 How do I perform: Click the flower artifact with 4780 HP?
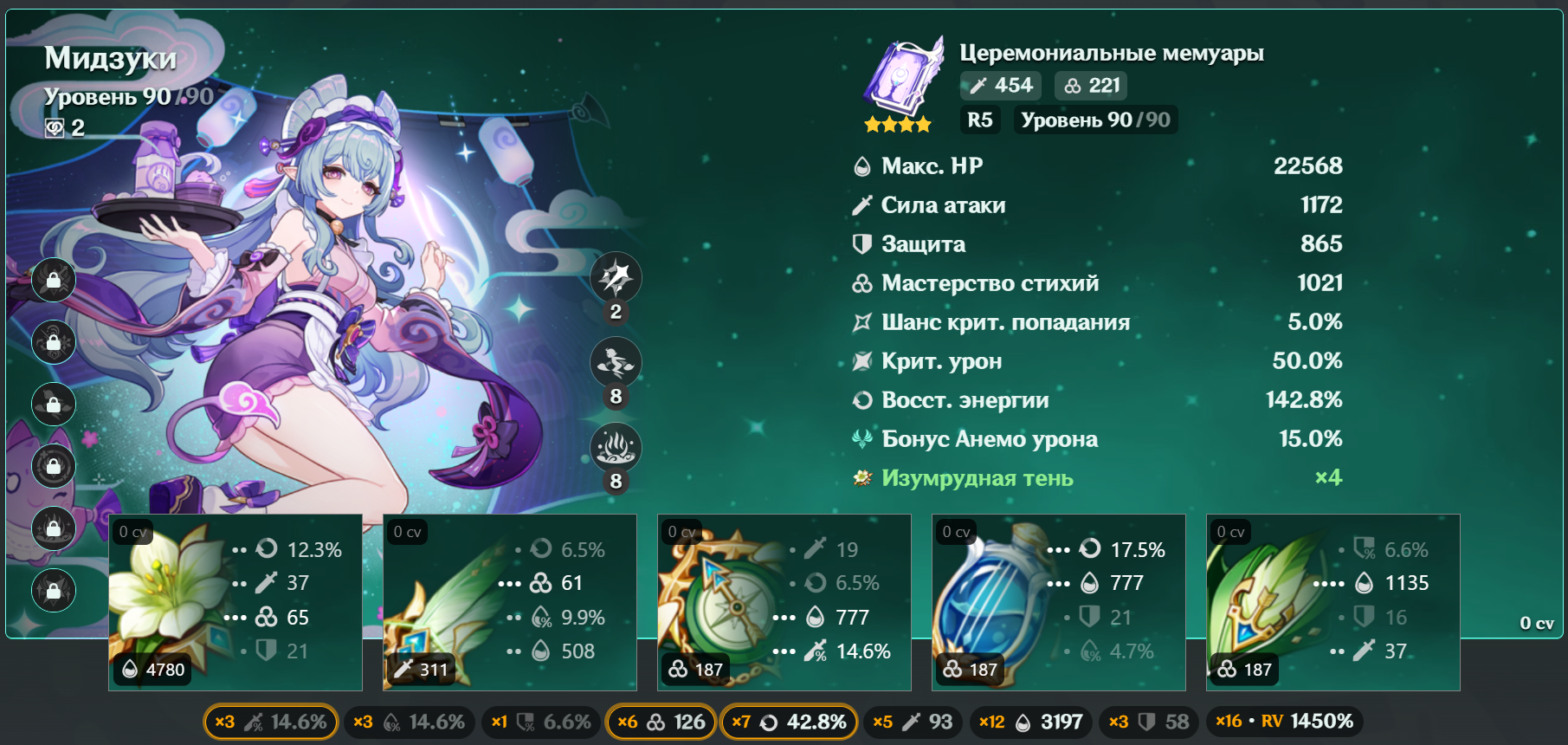coord(236,602)
